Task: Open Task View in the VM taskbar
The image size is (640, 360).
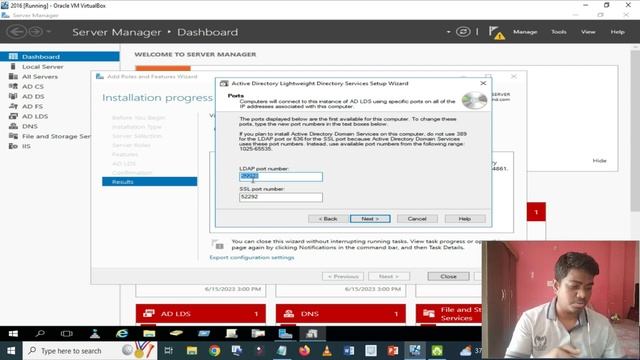Action: [67, 333]
